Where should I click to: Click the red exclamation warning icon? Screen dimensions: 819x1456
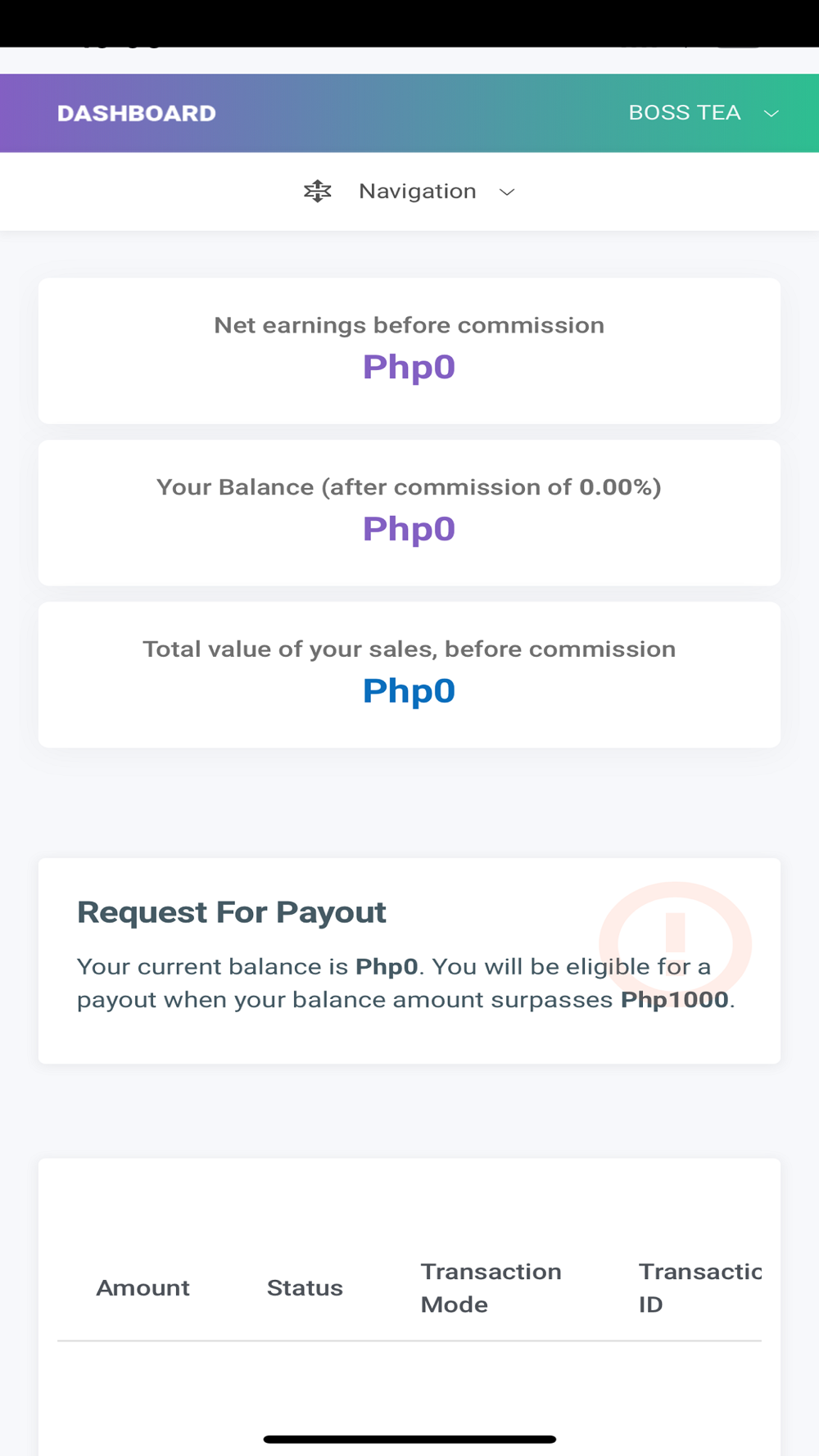(675, 943)
